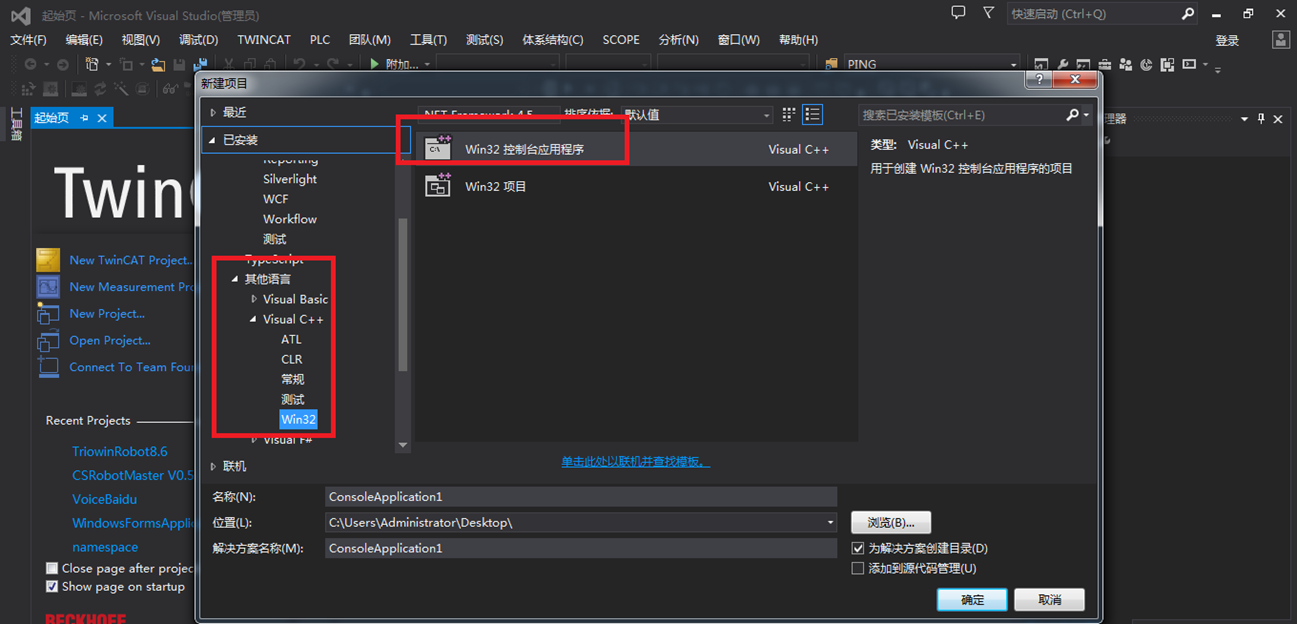Select the CLR tree item
This screenshot has width=1297, height=624.
[291, 360]
